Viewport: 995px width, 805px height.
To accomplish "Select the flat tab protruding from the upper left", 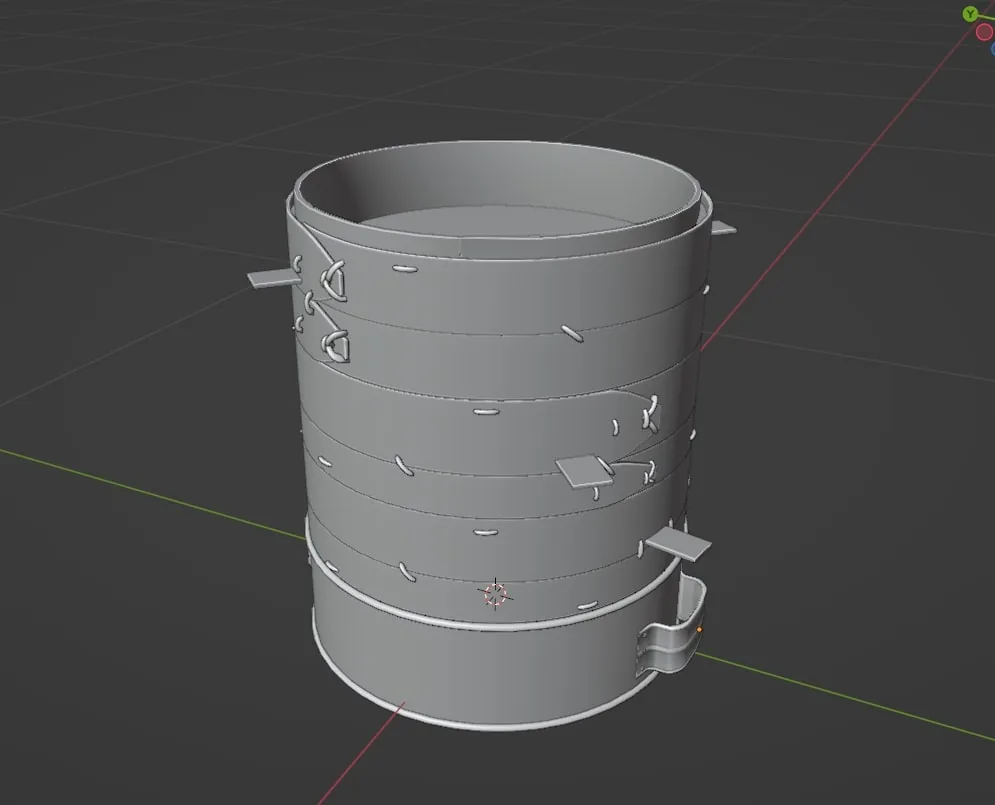I will point(273,277).
